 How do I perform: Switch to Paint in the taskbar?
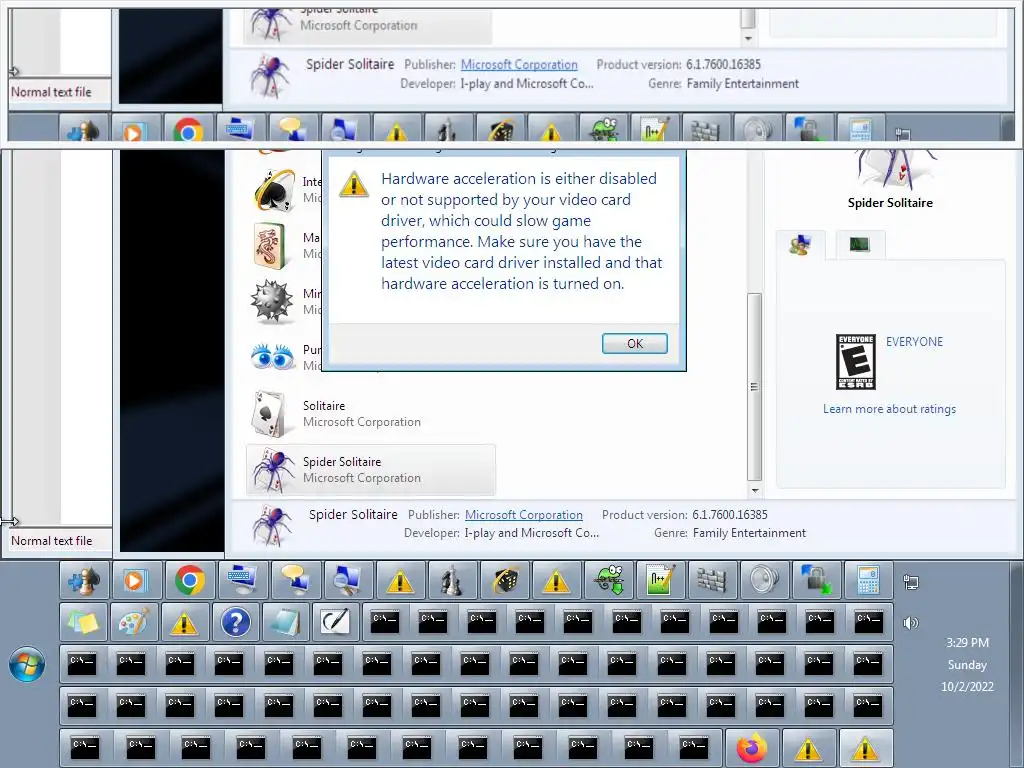click(x=135, y=622)
